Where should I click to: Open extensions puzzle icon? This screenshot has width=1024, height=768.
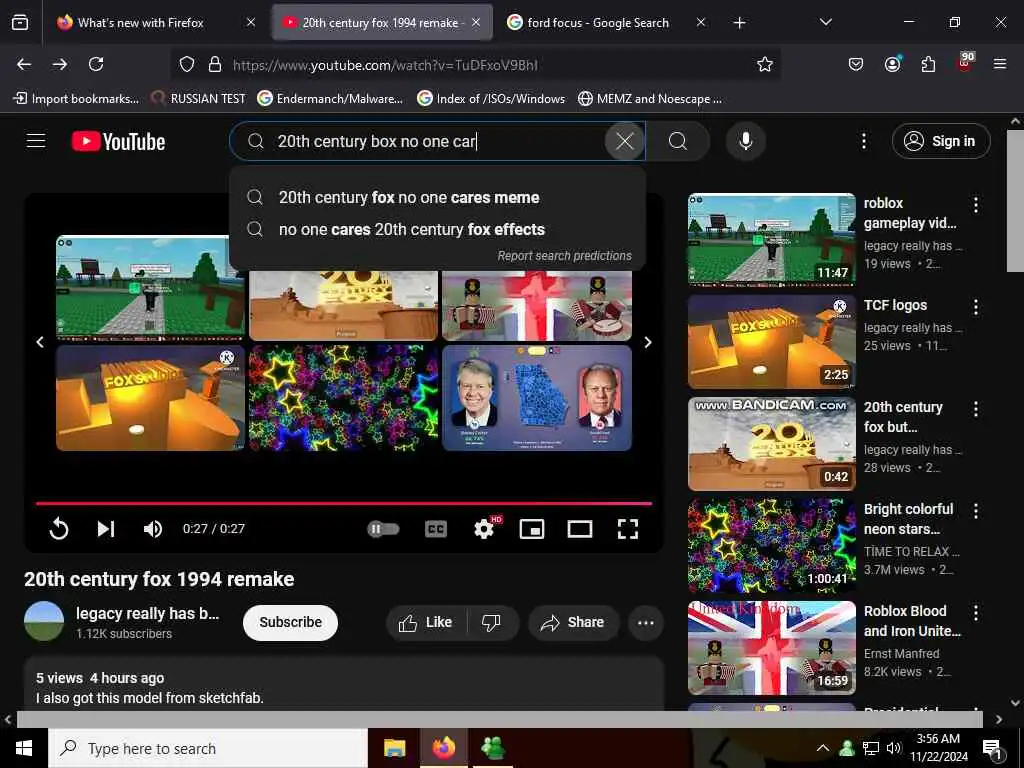[928, 64]
